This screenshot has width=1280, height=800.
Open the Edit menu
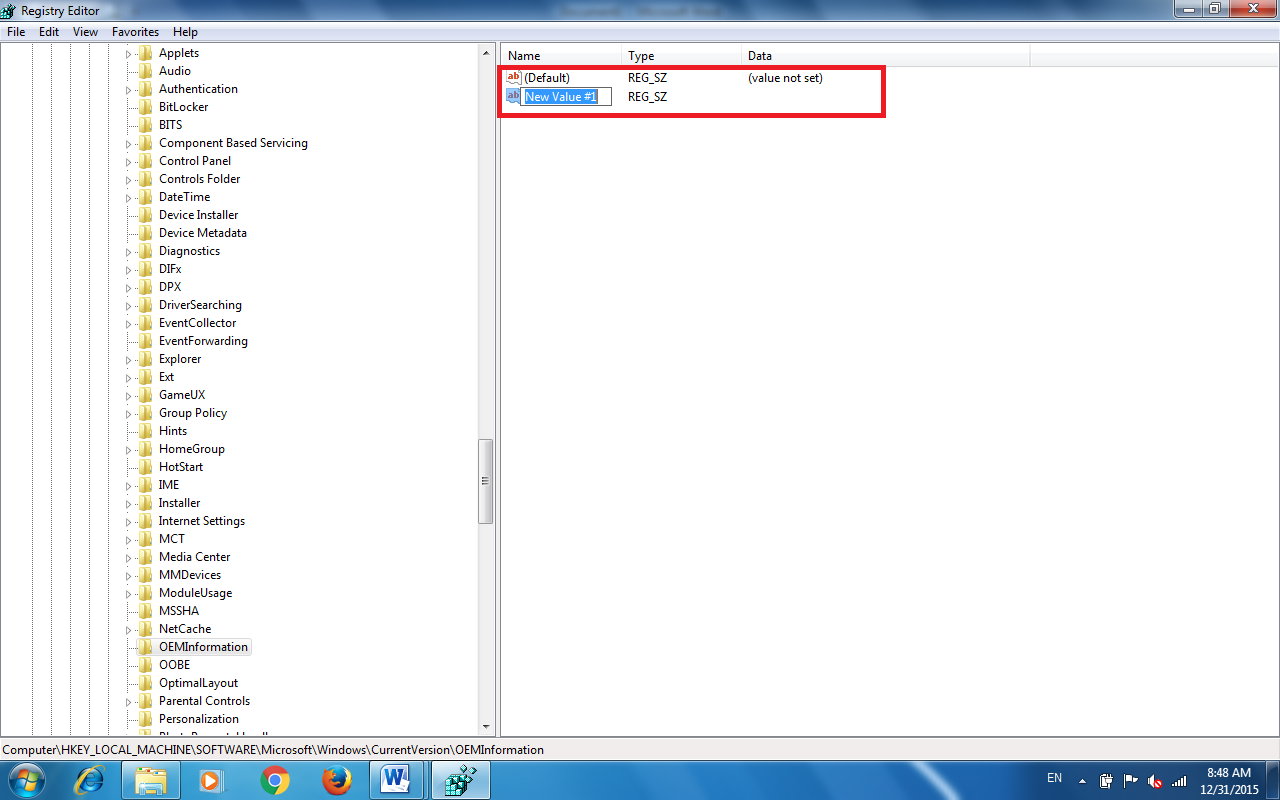pos(49,32)
